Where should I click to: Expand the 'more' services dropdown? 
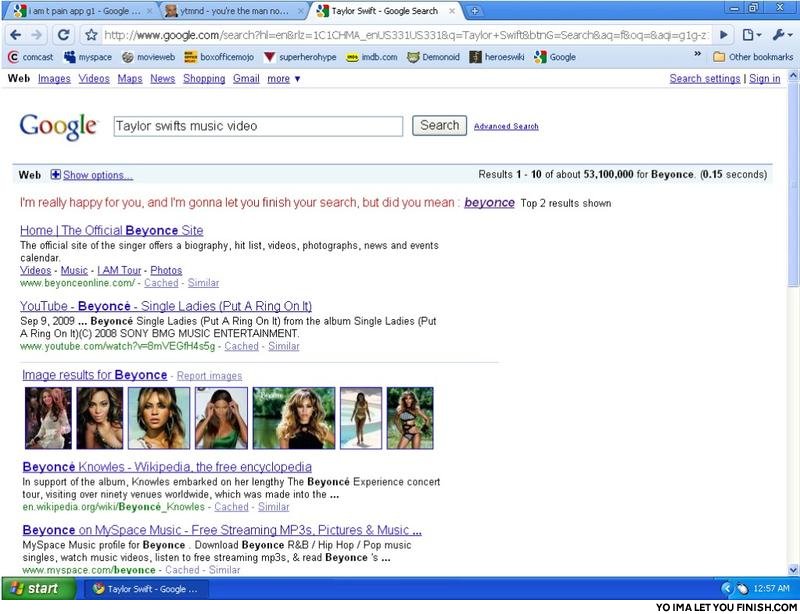pos(284,79)
